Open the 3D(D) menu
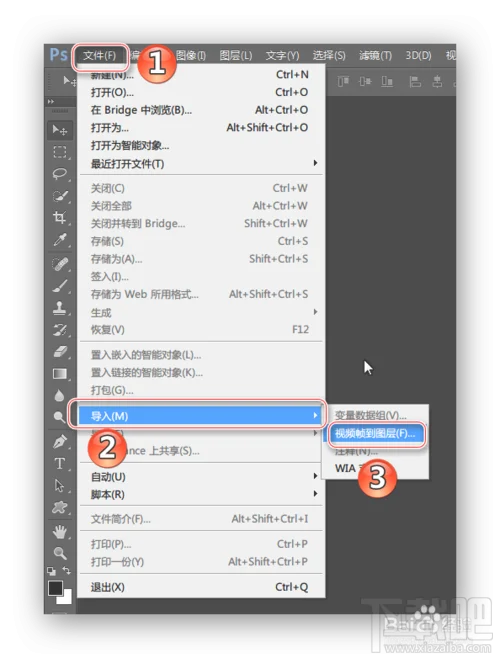Viewport: 500px width, 658px height. click(419, 55)
